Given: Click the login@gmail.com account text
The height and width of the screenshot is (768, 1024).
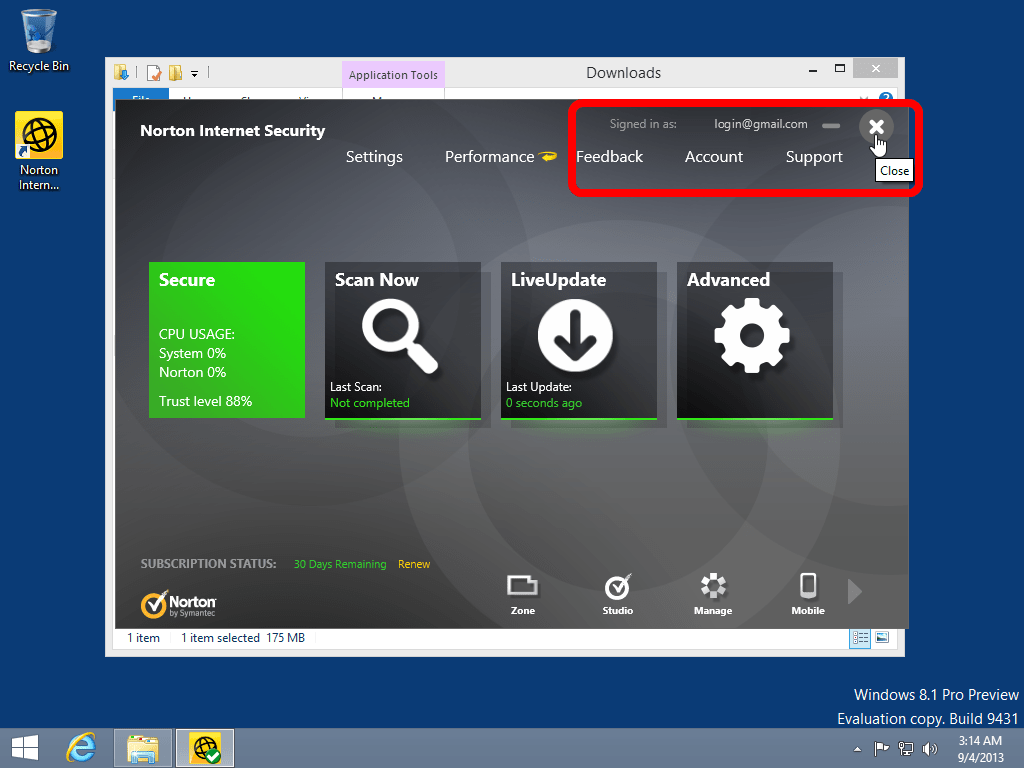Looking at the screenshot, I should (761, 124).
